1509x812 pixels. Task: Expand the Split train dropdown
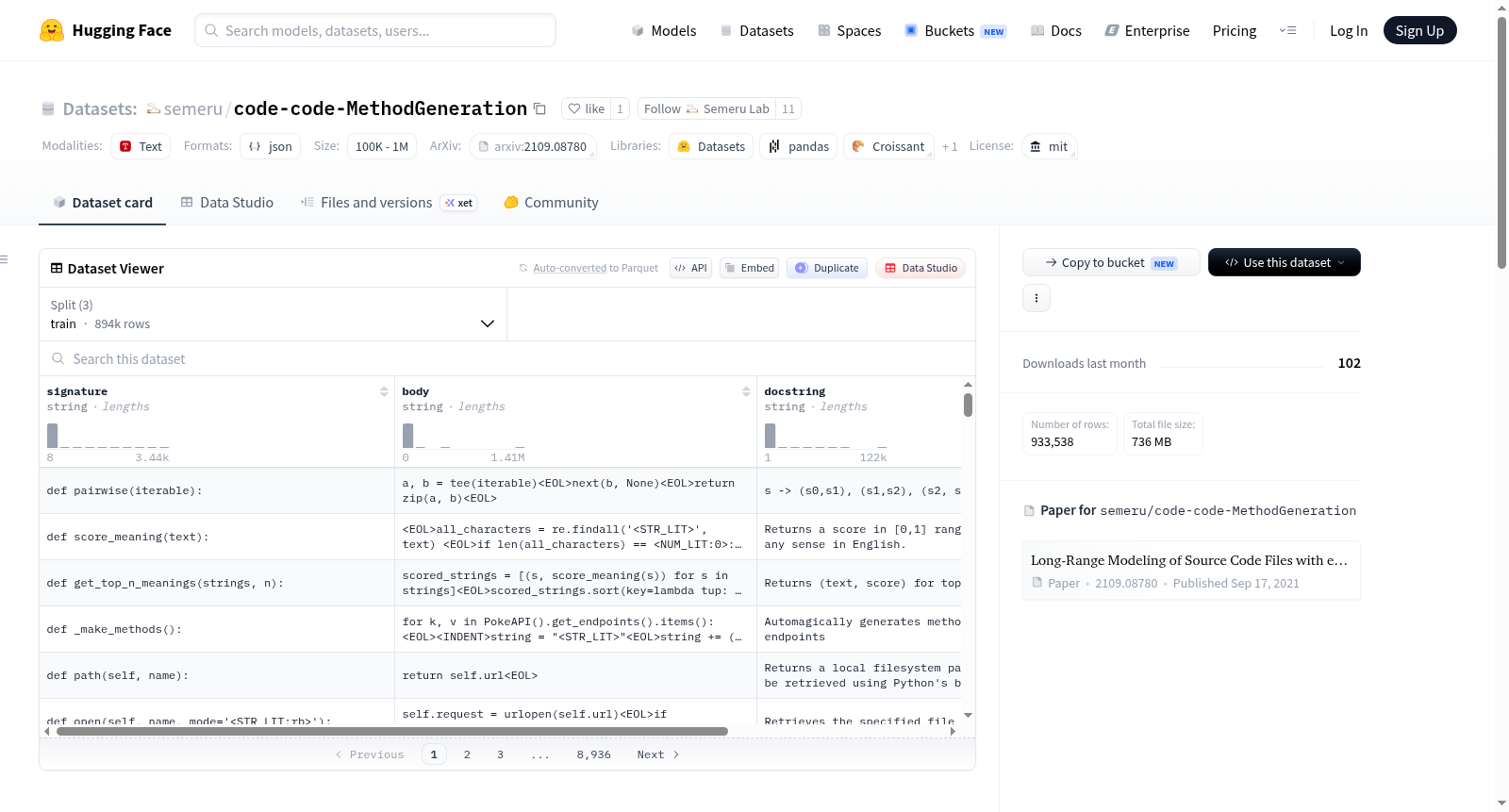[273, 314]
